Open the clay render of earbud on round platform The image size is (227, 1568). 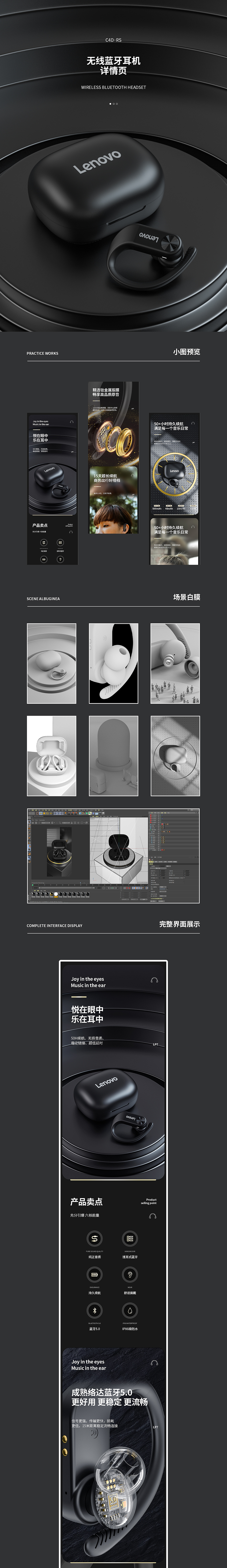(51, 664)
